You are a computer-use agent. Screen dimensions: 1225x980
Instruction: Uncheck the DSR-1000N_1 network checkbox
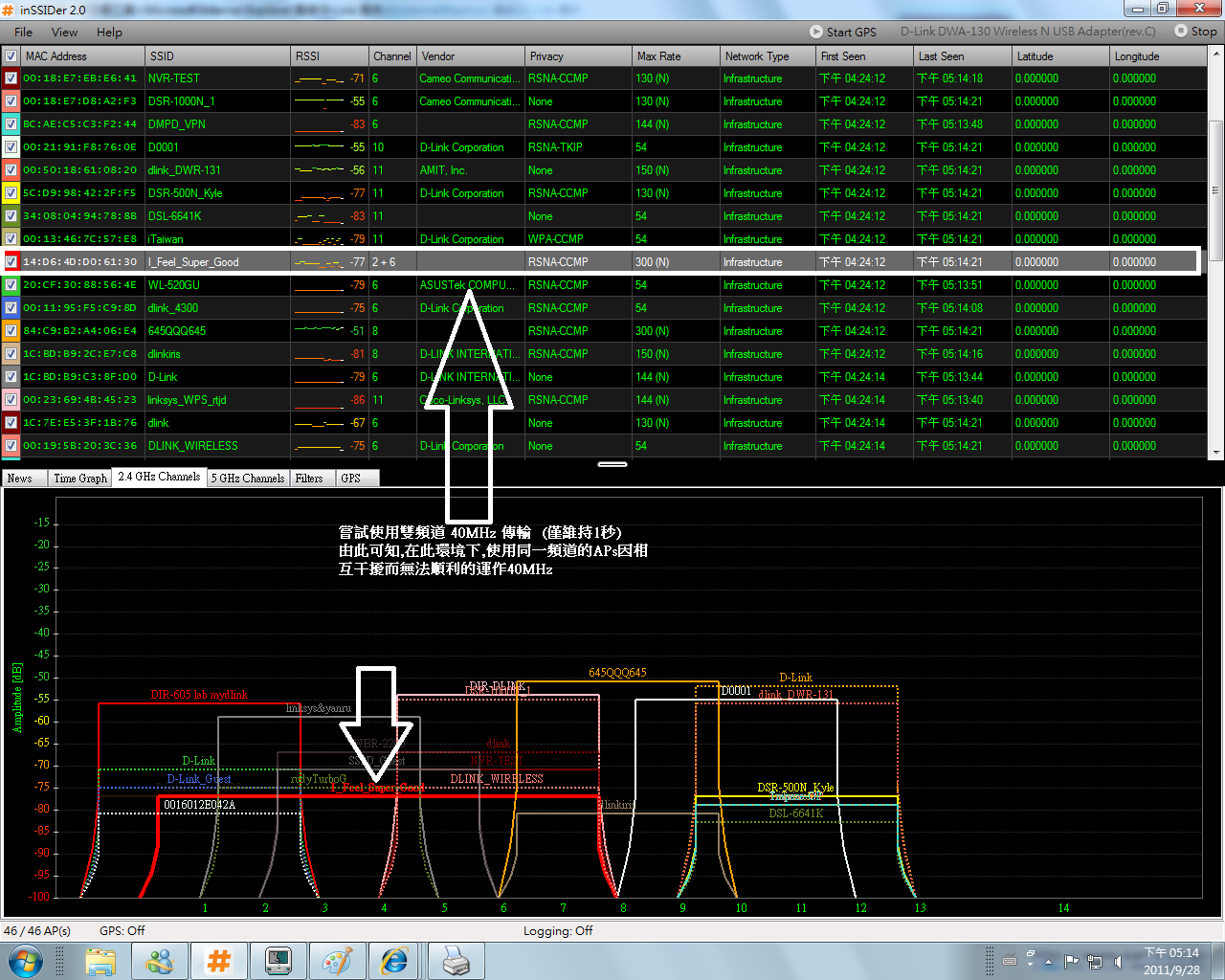tap(11, 101)
